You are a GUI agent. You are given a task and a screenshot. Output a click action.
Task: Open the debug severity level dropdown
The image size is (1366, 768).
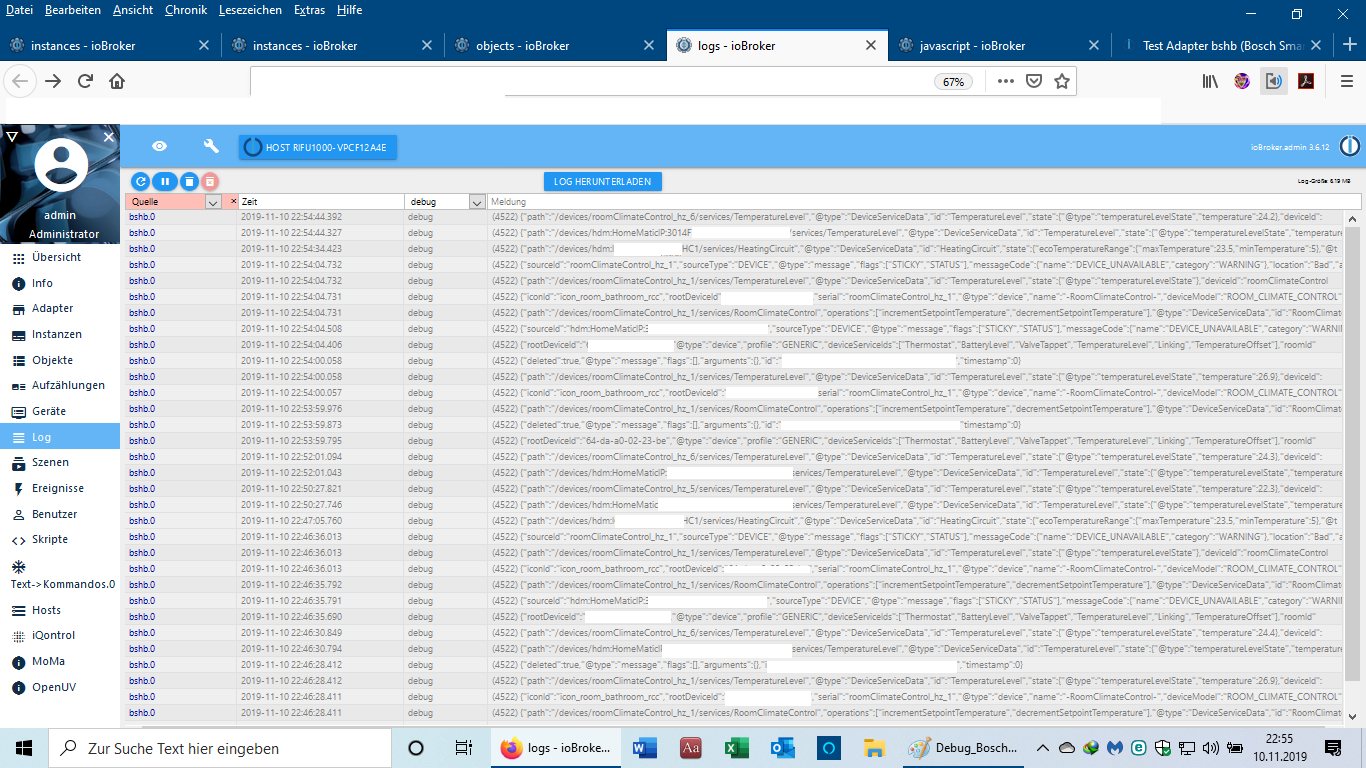click(476, 202)
